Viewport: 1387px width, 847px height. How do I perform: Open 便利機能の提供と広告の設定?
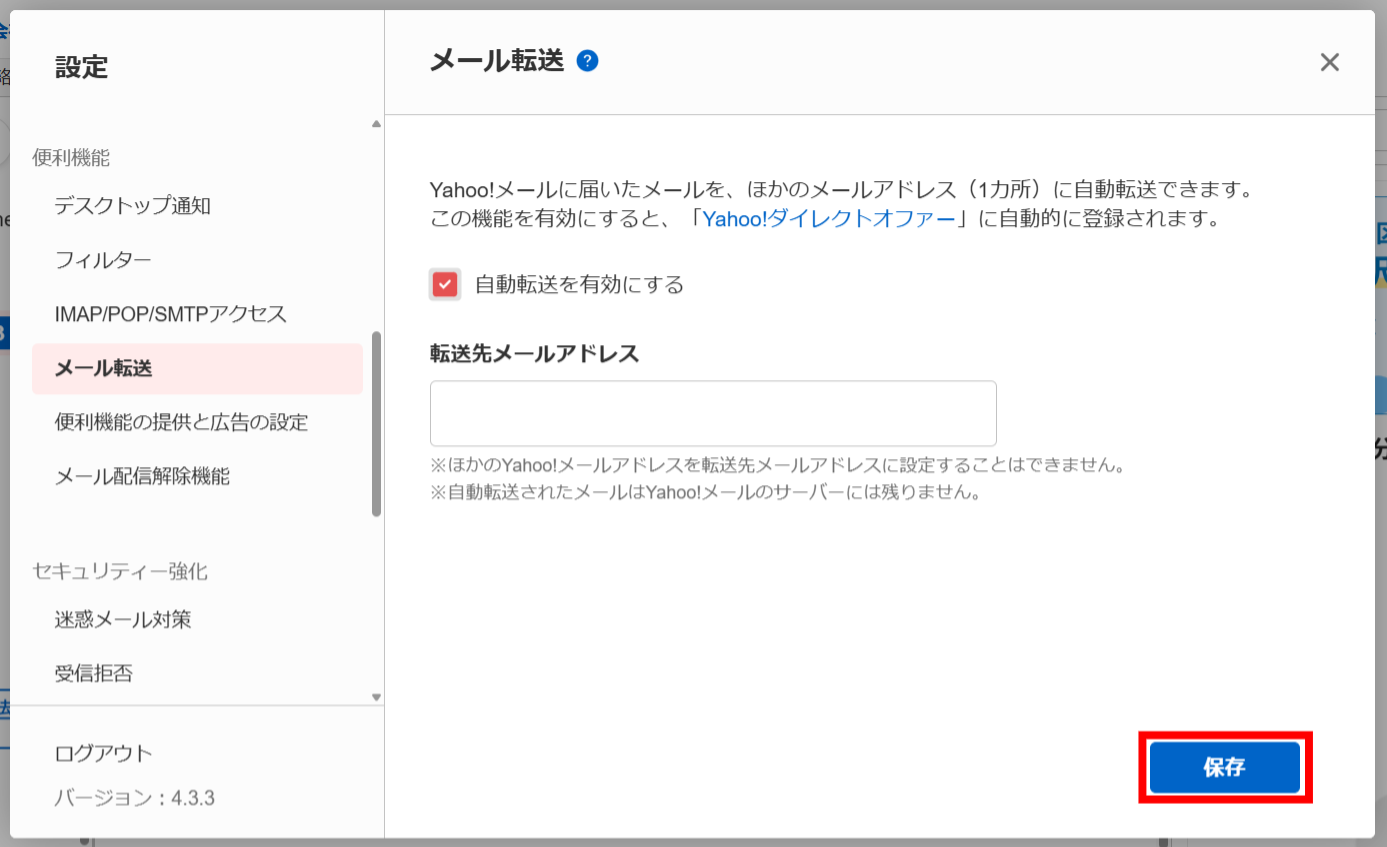182,422
